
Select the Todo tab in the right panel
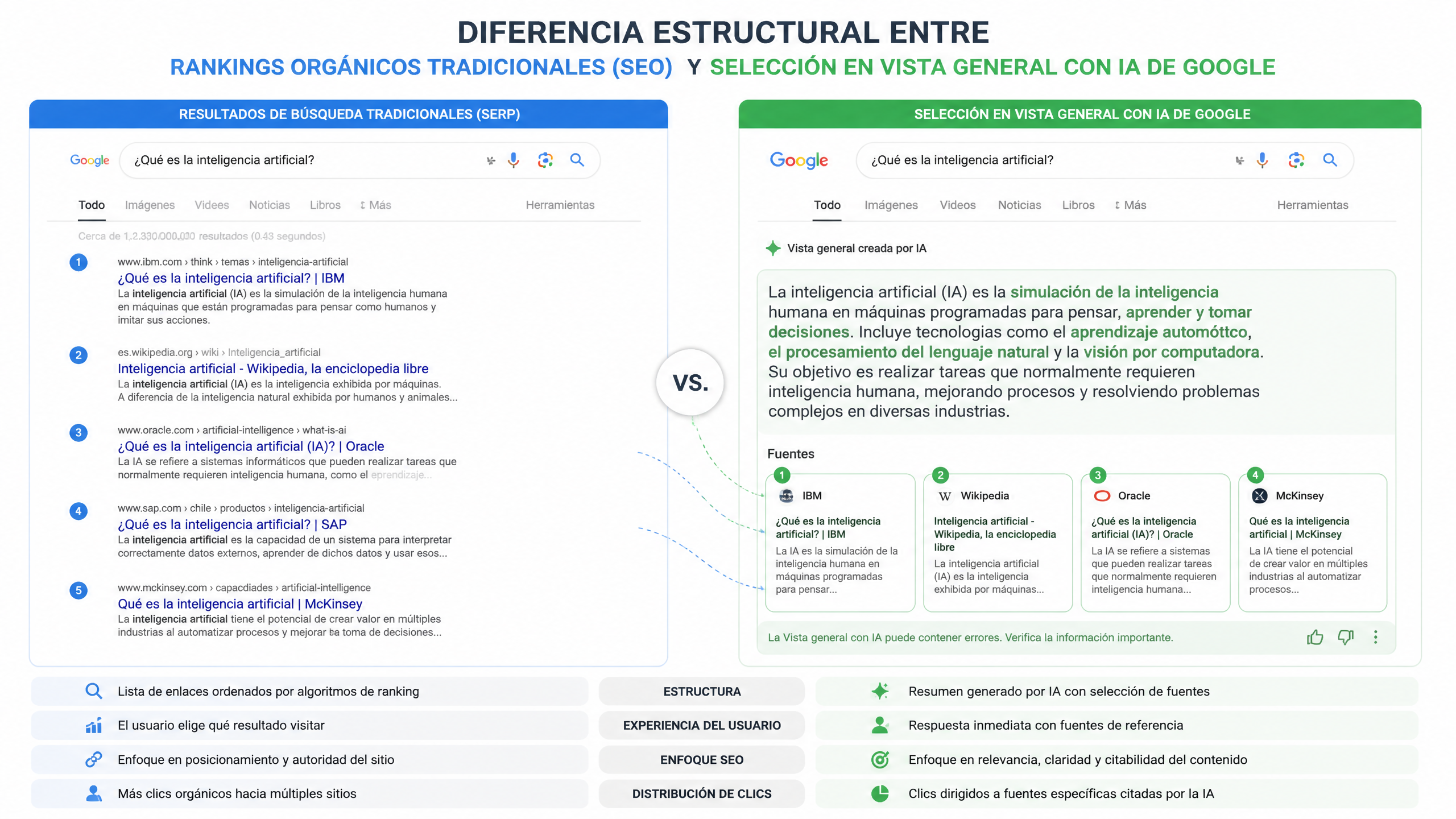coord(827,205)
